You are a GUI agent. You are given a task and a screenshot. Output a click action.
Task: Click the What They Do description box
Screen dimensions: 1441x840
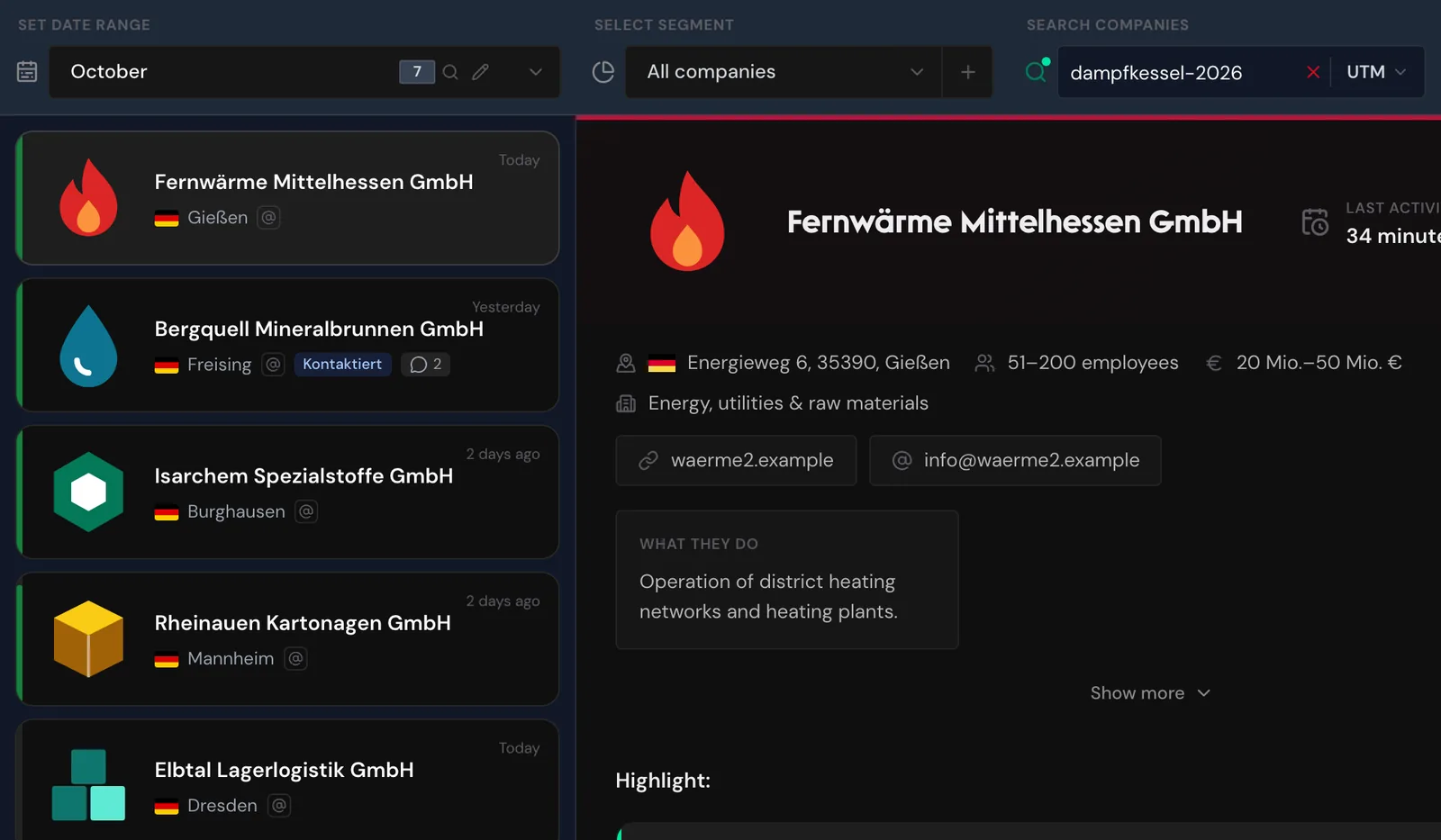point(787,580)
